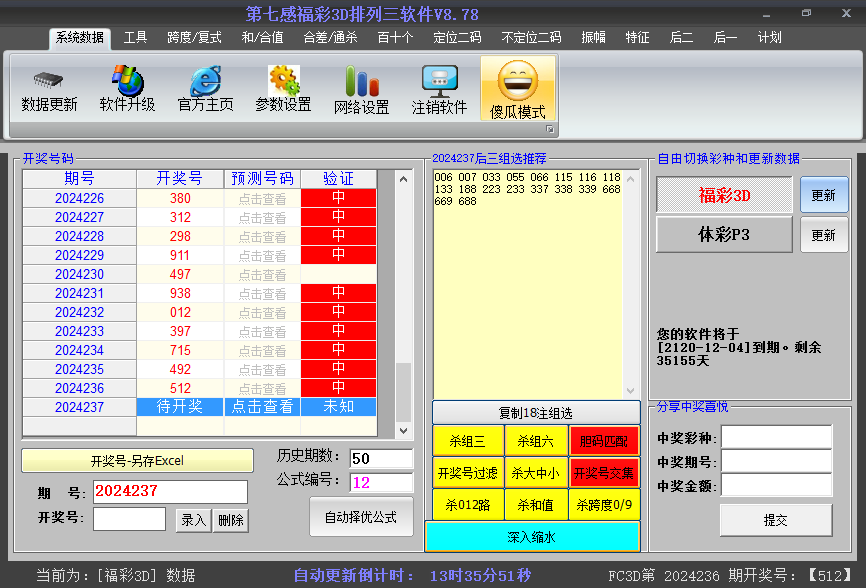Screen dimensions: 866x588
Task: Click 点击查看 for period 2024237
Action: click(262, 407)
